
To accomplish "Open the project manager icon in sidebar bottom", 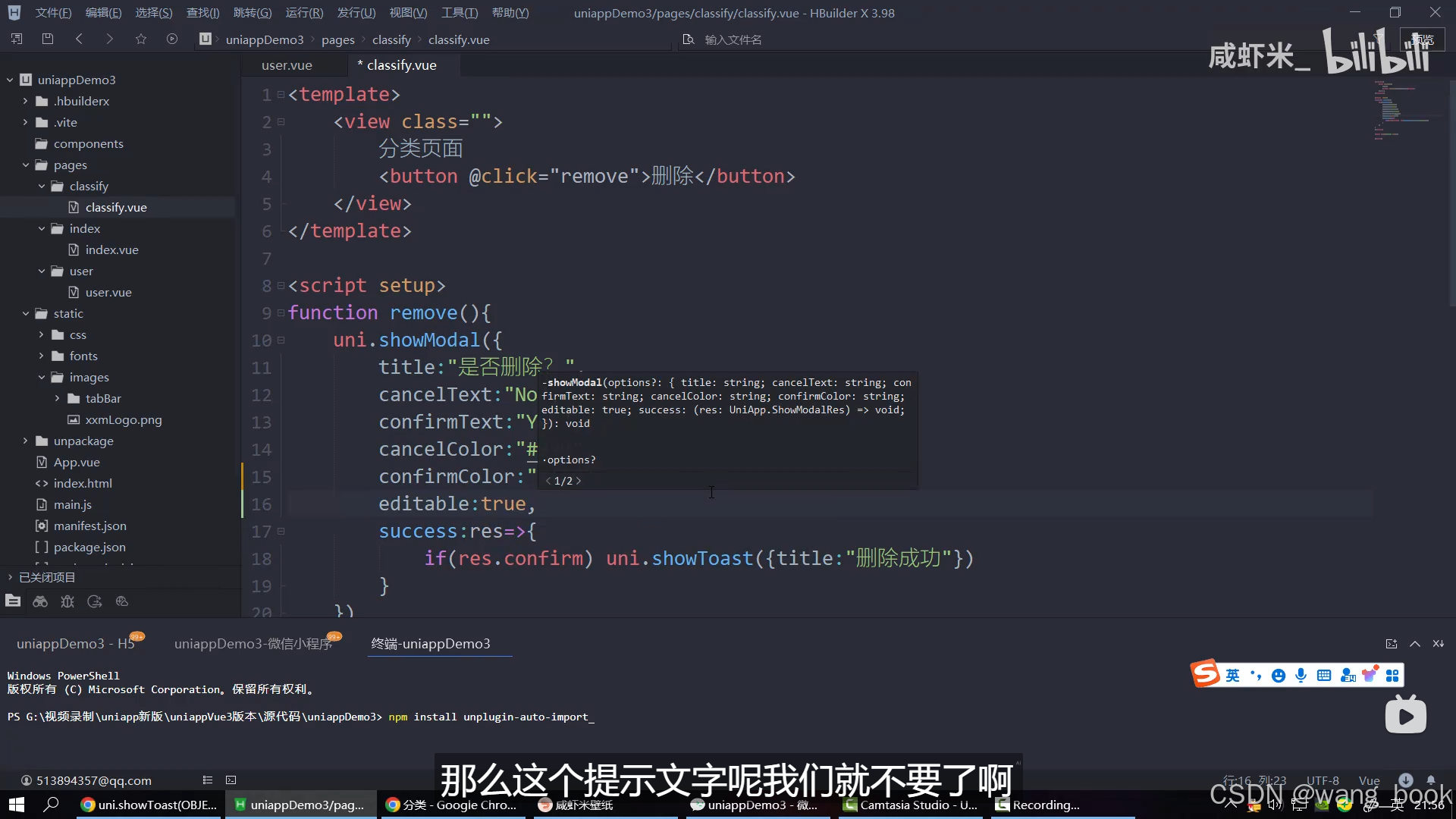I will point(13,601).
